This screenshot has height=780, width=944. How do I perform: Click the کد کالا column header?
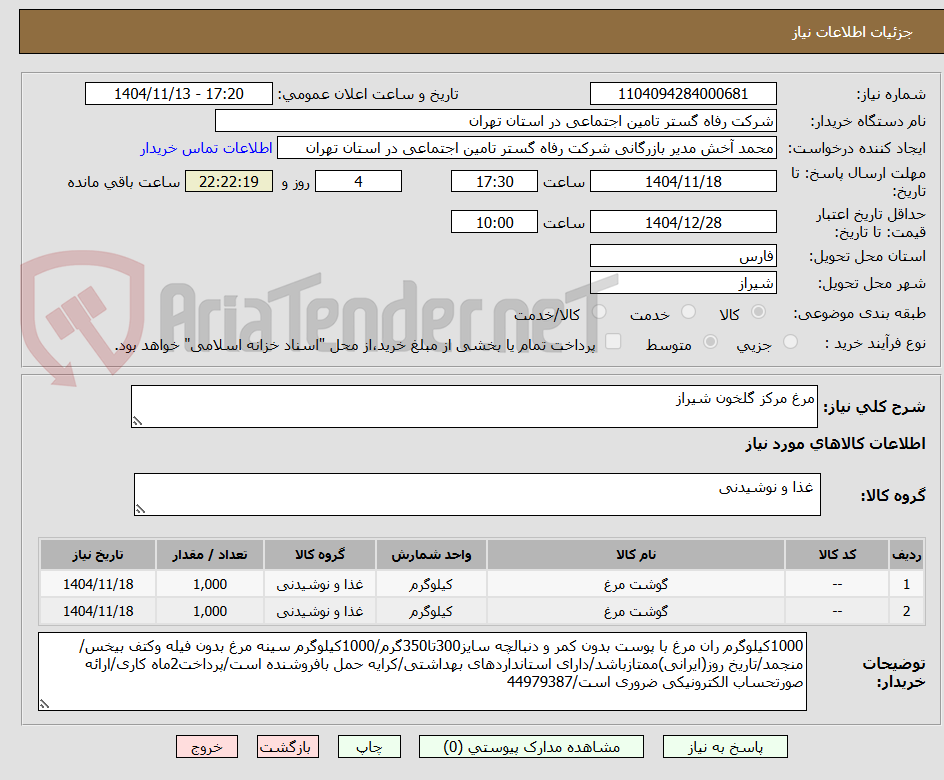(837, 555)
